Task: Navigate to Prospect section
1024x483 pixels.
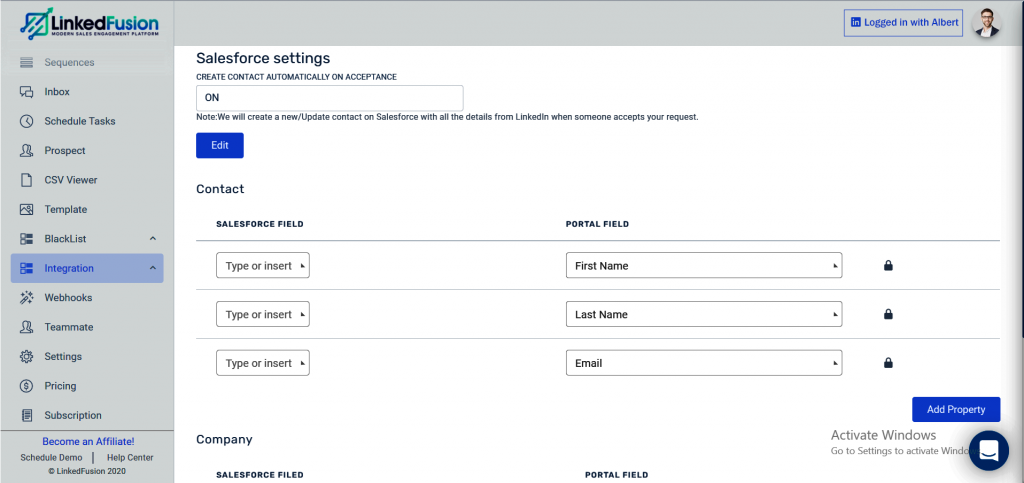Action: [x=65, y=151]
